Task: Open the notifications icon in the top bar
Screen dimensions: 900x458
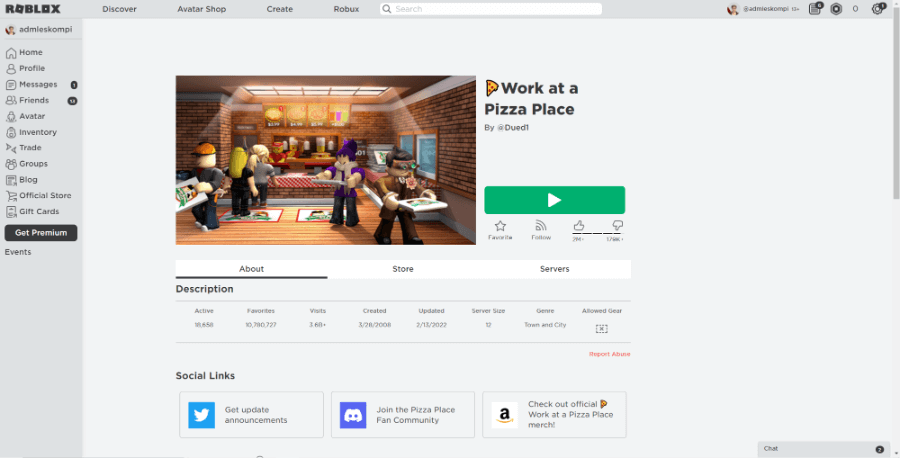Action: tap(814, 9)
